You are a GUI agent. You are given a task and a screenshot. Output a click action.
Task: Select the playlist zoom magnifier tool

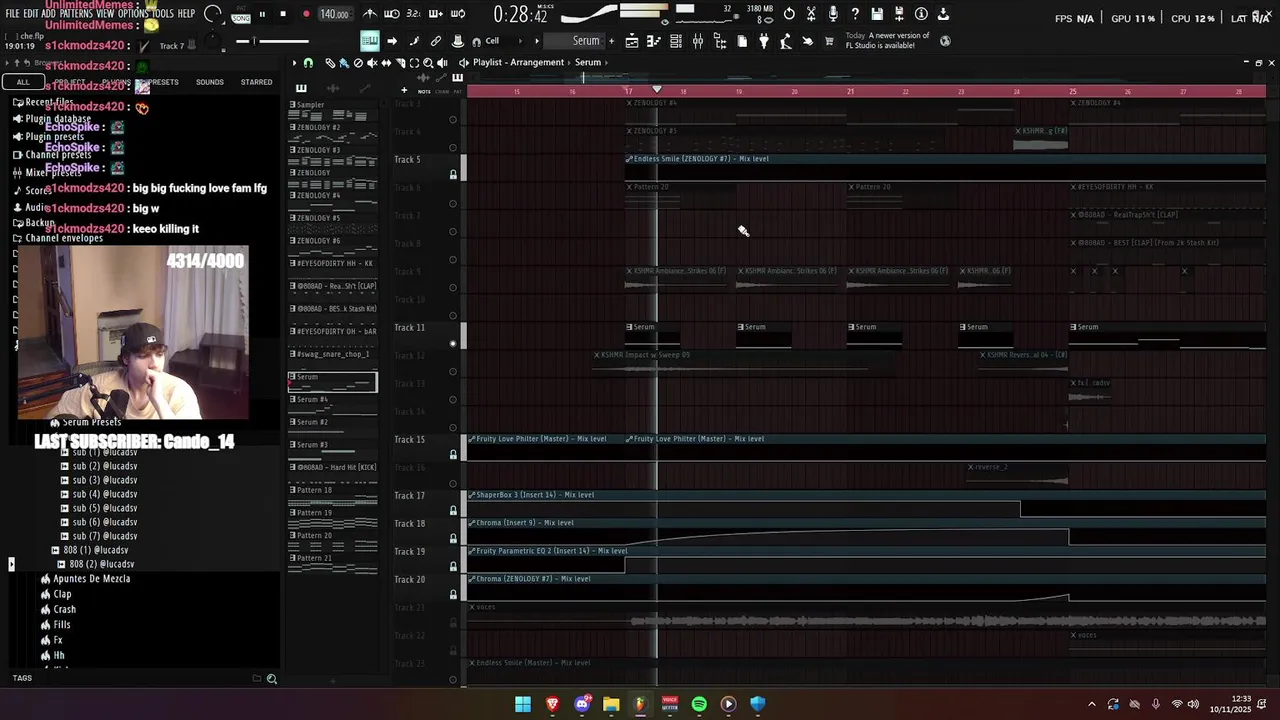(x=428, y=63)
